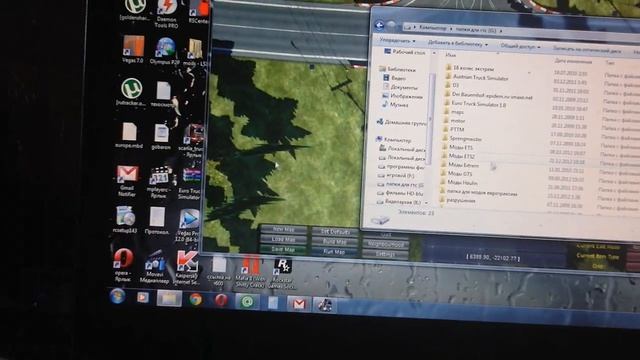Open the green @ mail agent taskbar icon
Screen dimensions: 640x360
pyautogui.click(x=247, y=302)
